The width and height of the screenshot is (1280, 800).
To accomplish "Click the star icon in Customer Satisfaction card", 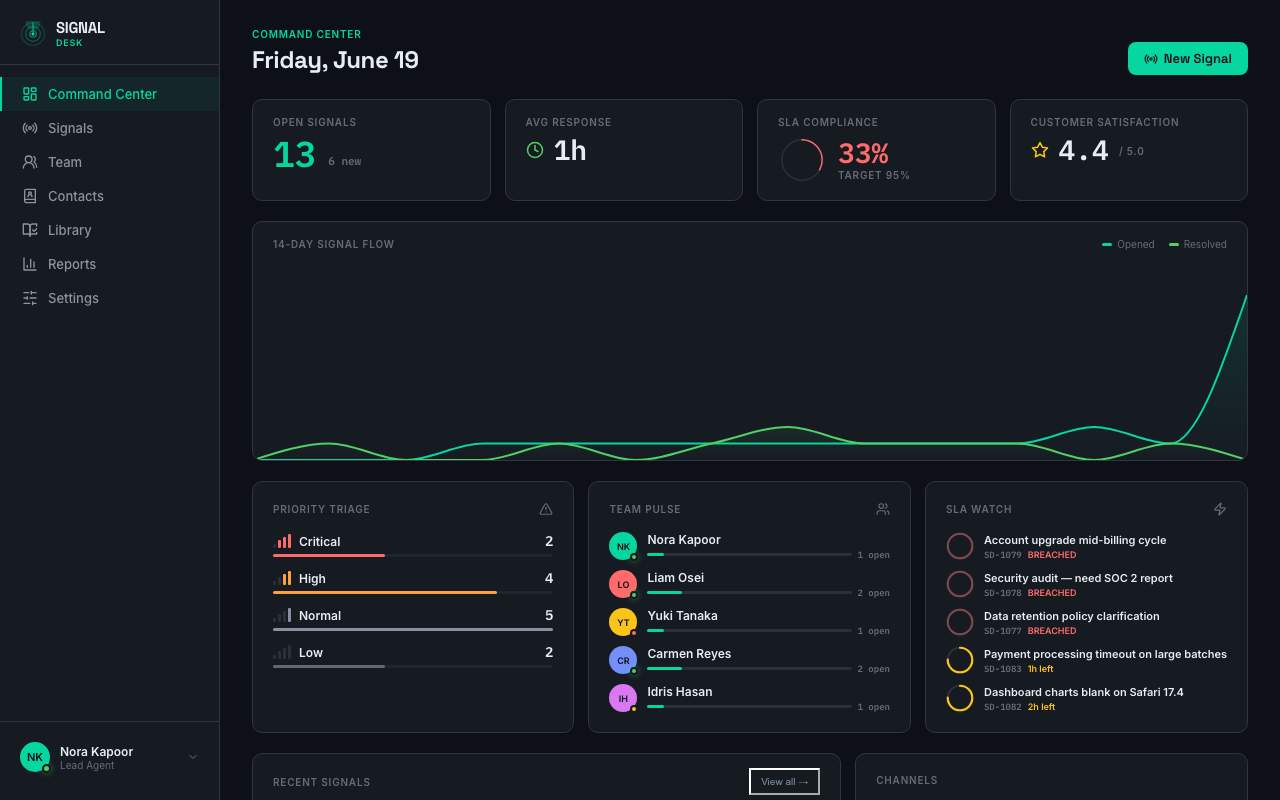I will 1040,150.
